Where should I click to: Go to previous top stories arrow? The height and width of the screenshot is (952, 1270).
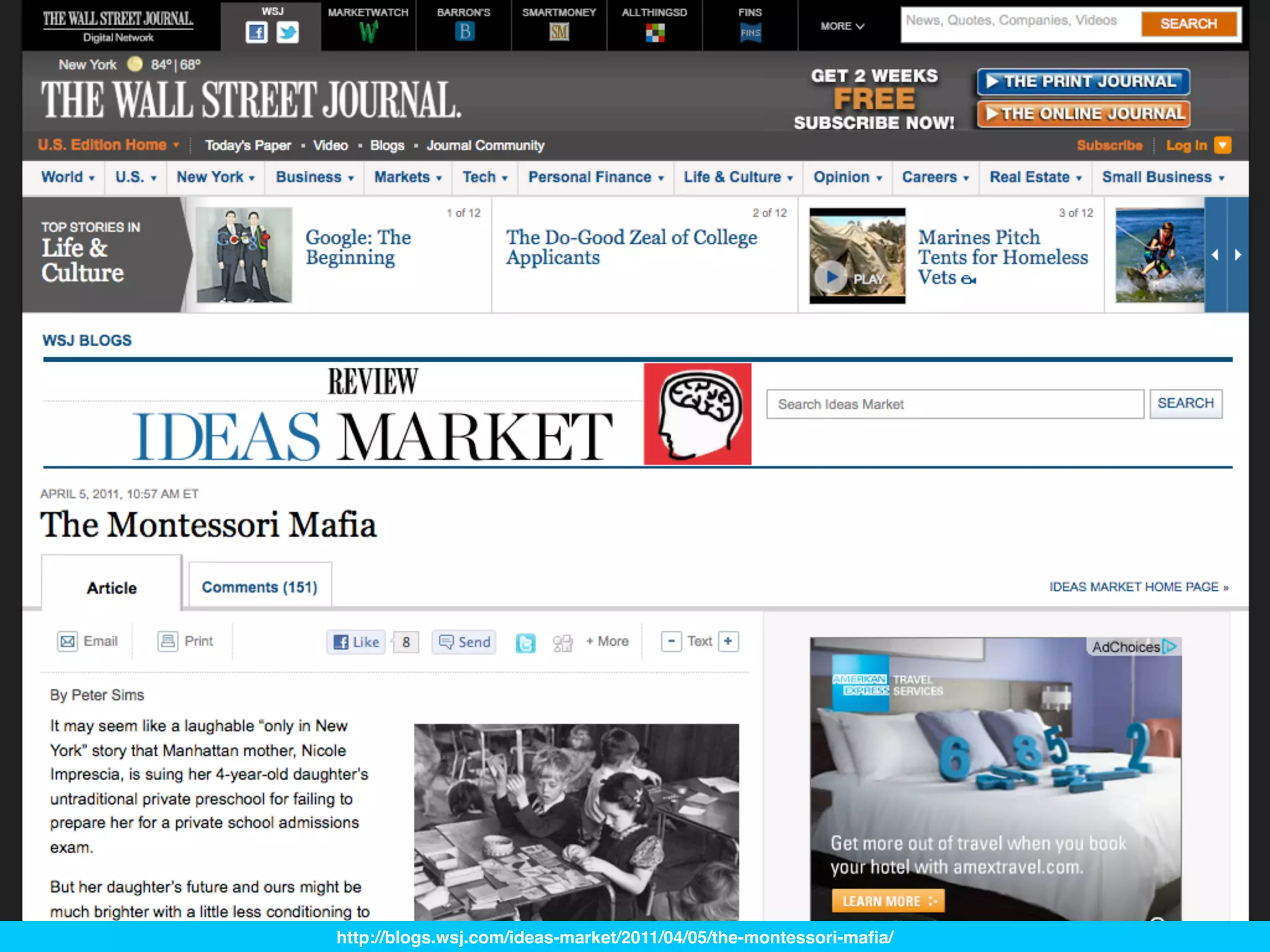point(1215,255)
